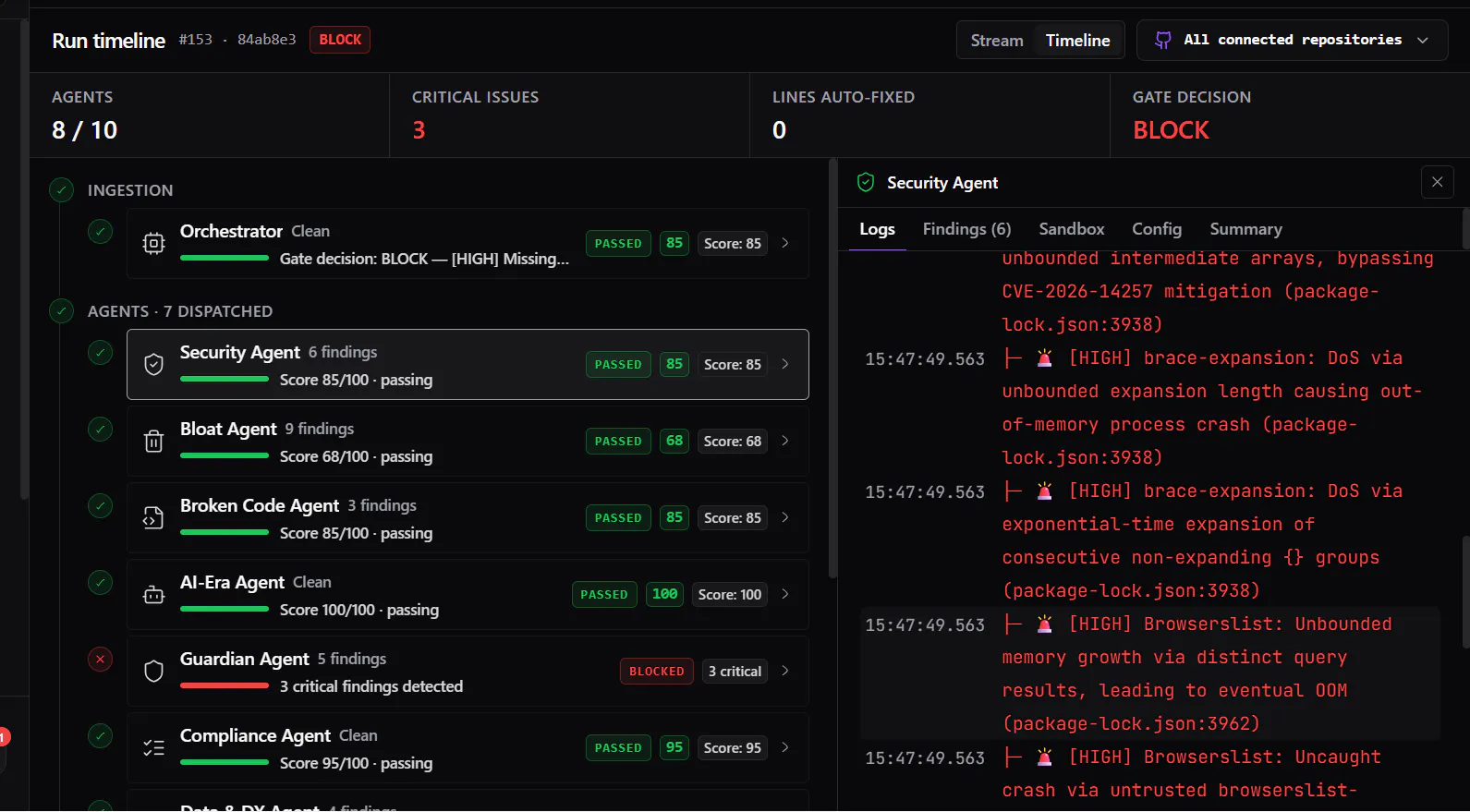This screenshot has width=1470, height=812.
Task: Expand the Compliance Agent row chevron
Action: pos(785,747)
